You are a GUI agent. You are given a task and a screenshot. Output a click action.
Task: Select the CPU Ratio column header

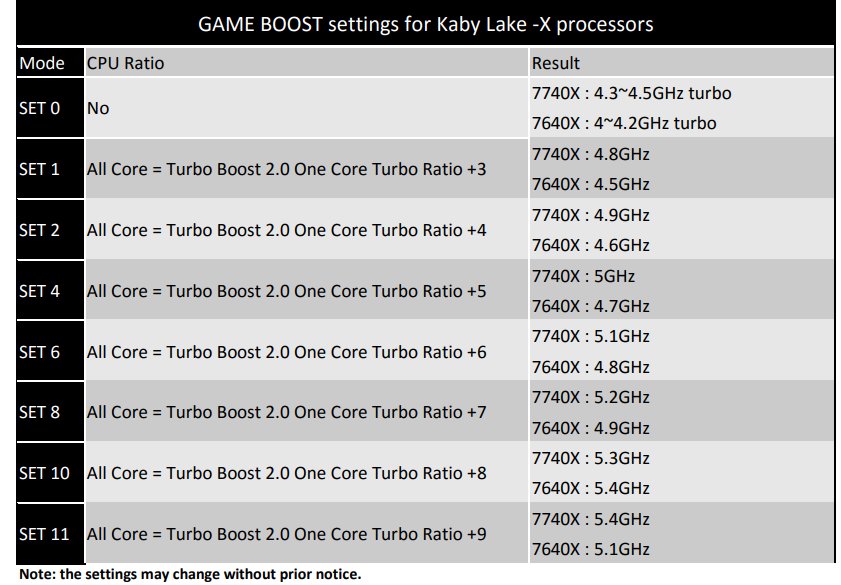[307, 63]
